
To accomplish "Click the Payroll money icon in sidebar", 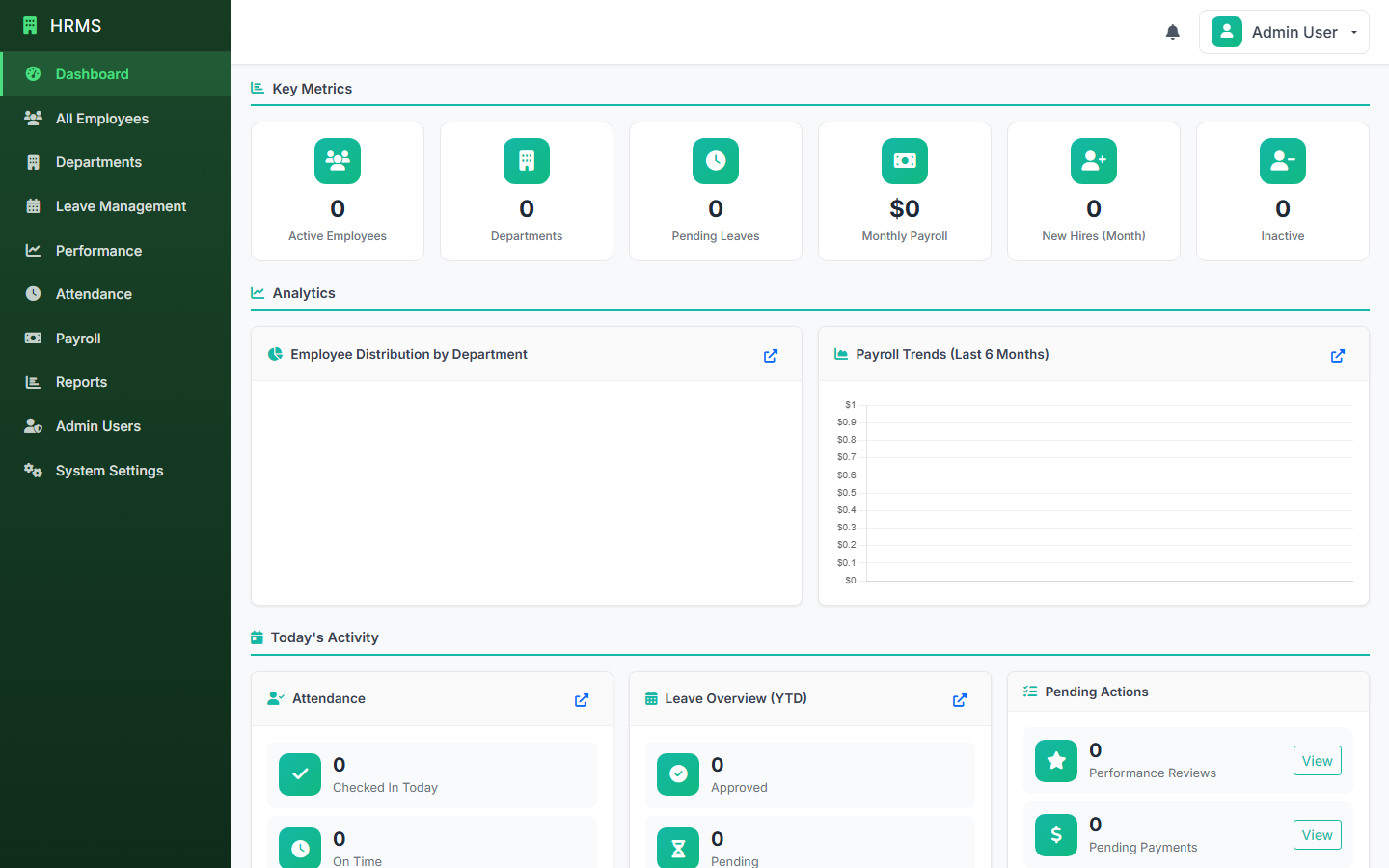I will 33,338.
